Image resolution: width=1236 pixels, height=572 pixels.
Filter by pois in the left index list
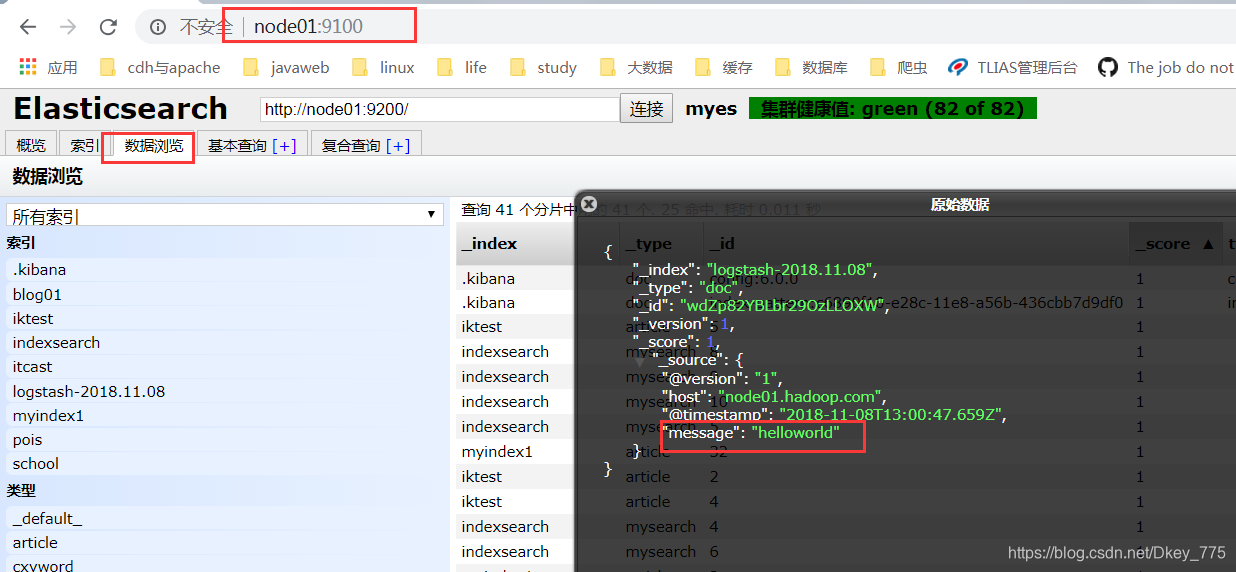pos(225,439)
